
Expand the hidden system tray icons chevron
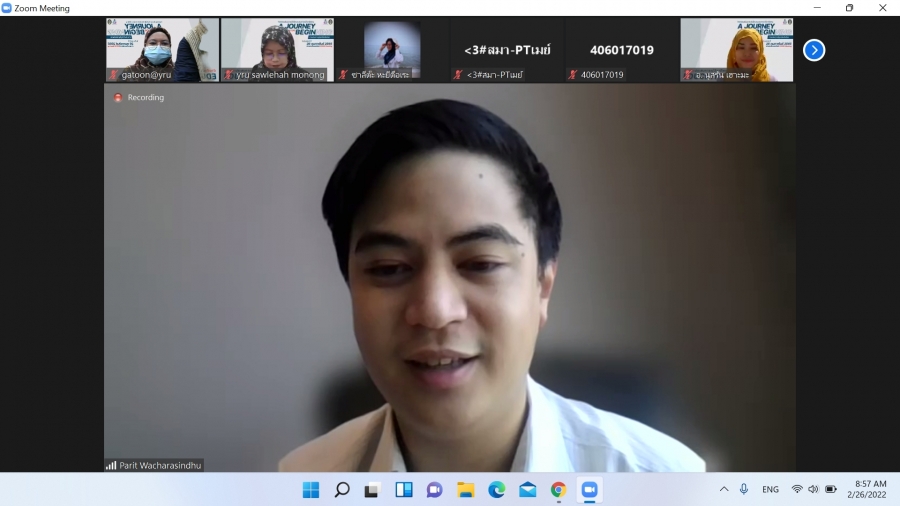click(x=724, y=489)
